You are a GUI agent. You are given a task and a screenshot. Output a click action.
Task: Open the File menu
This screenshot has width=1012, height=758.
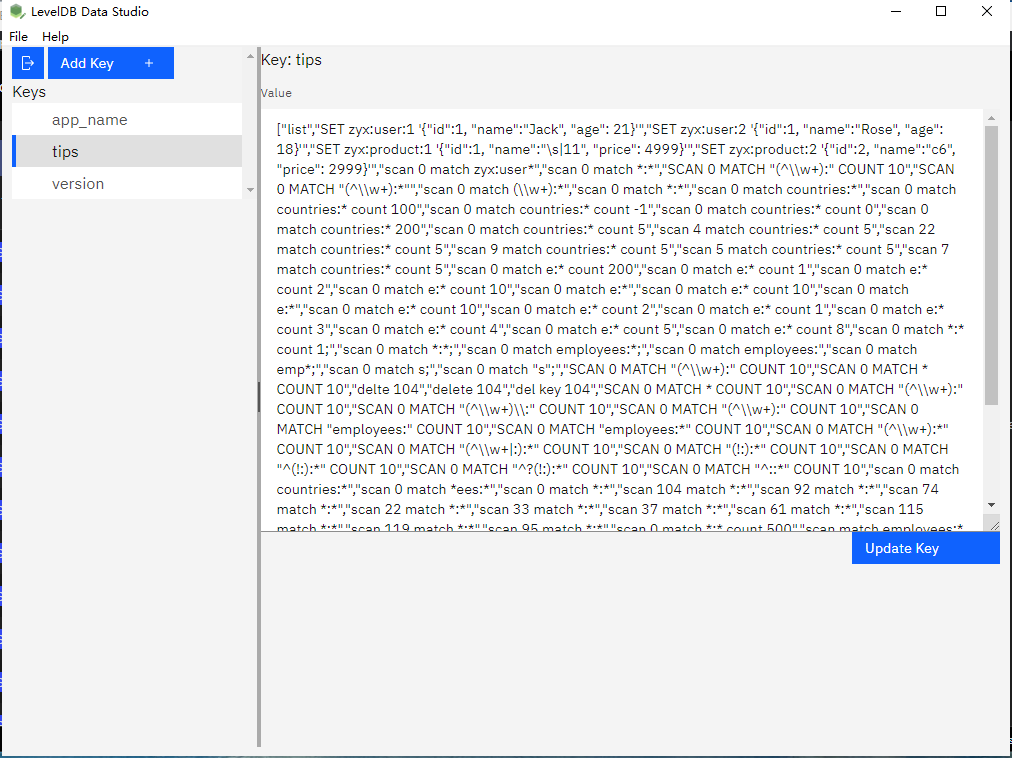coord(18,36)
